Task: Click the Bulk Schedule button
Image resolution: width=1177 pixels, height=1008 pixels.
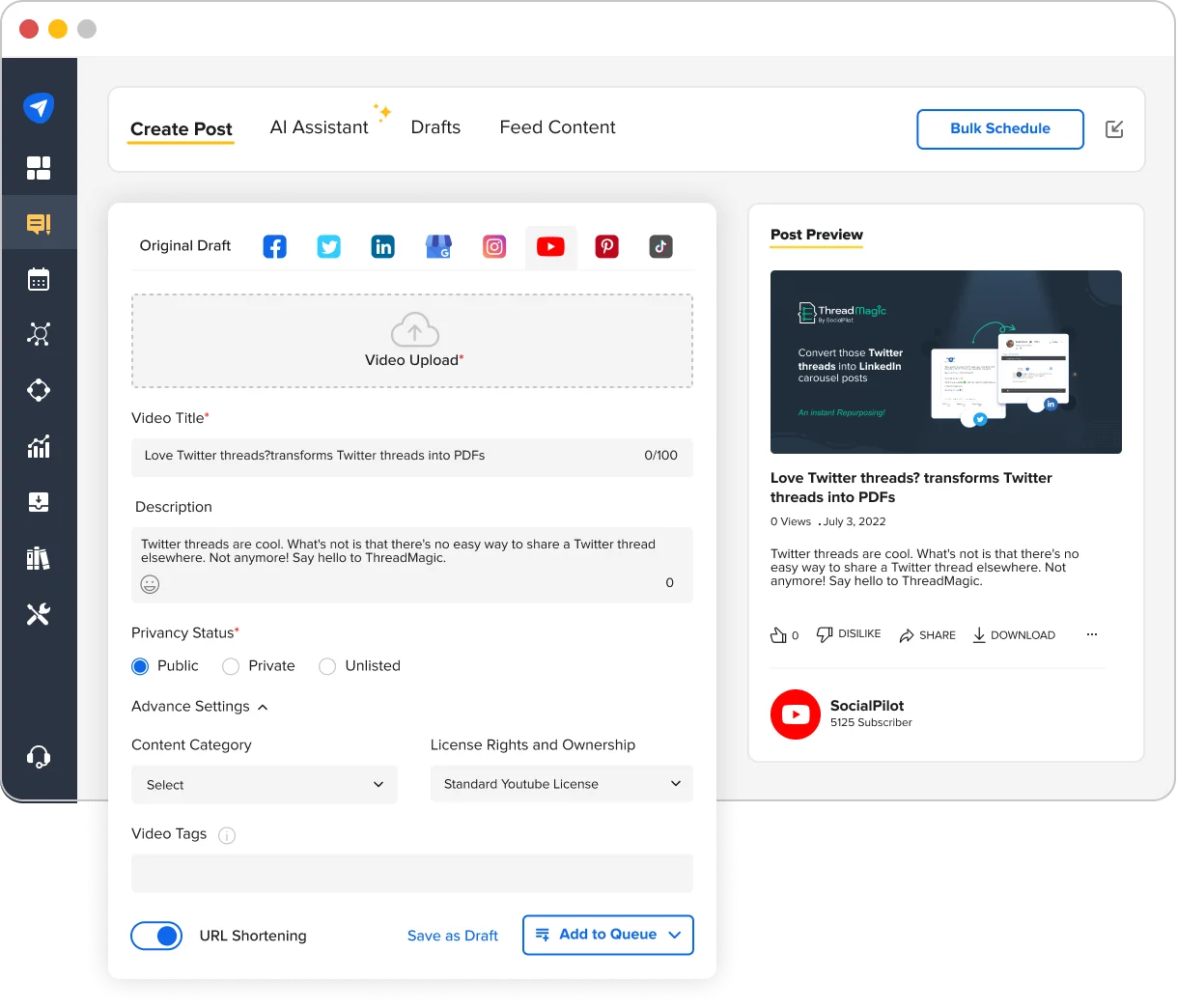Action: 999,128
